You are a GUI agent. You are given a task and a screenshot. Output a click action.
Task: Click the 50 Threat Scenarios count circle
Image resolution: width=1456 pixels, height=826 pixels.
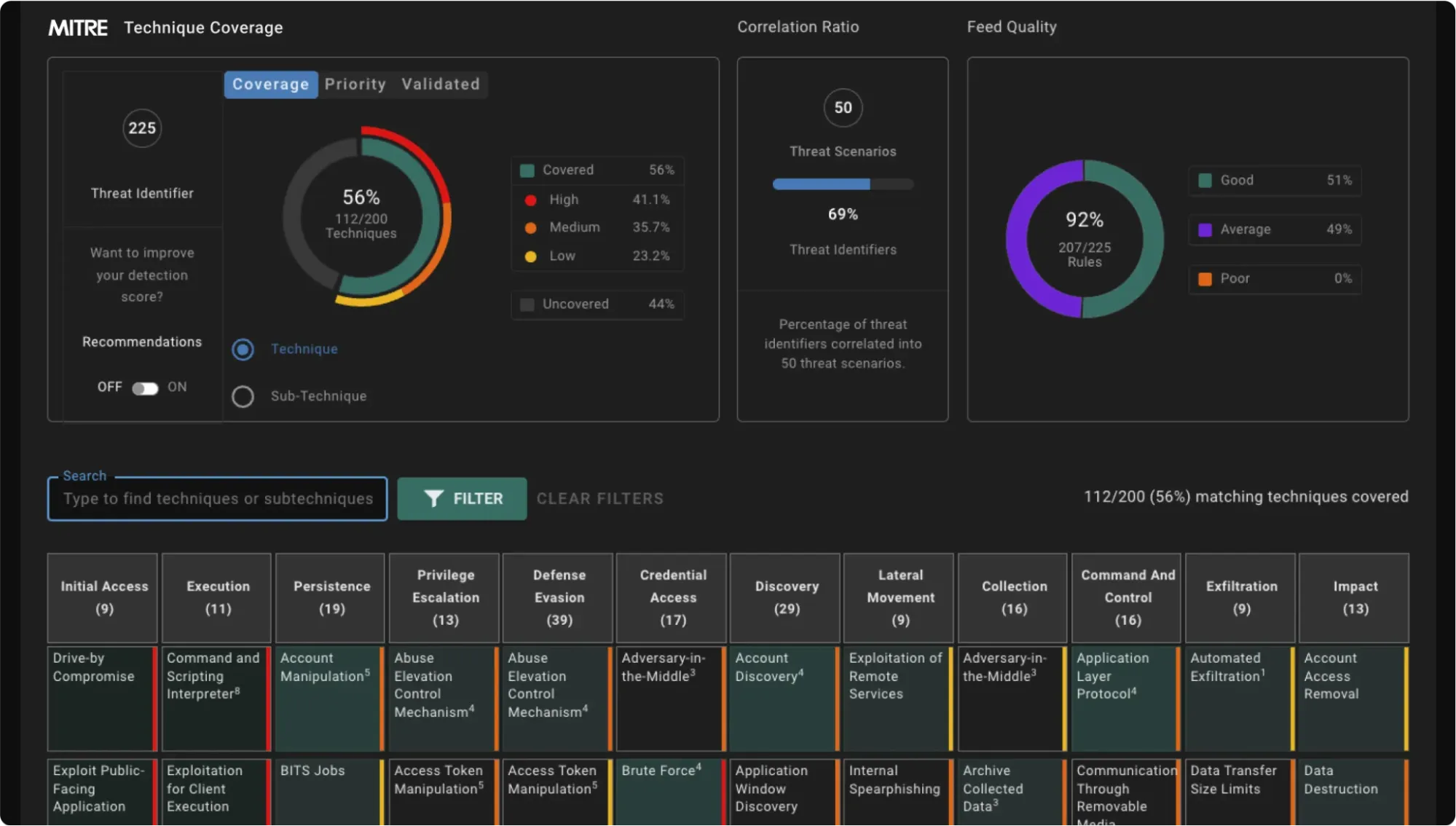point(843,108)
